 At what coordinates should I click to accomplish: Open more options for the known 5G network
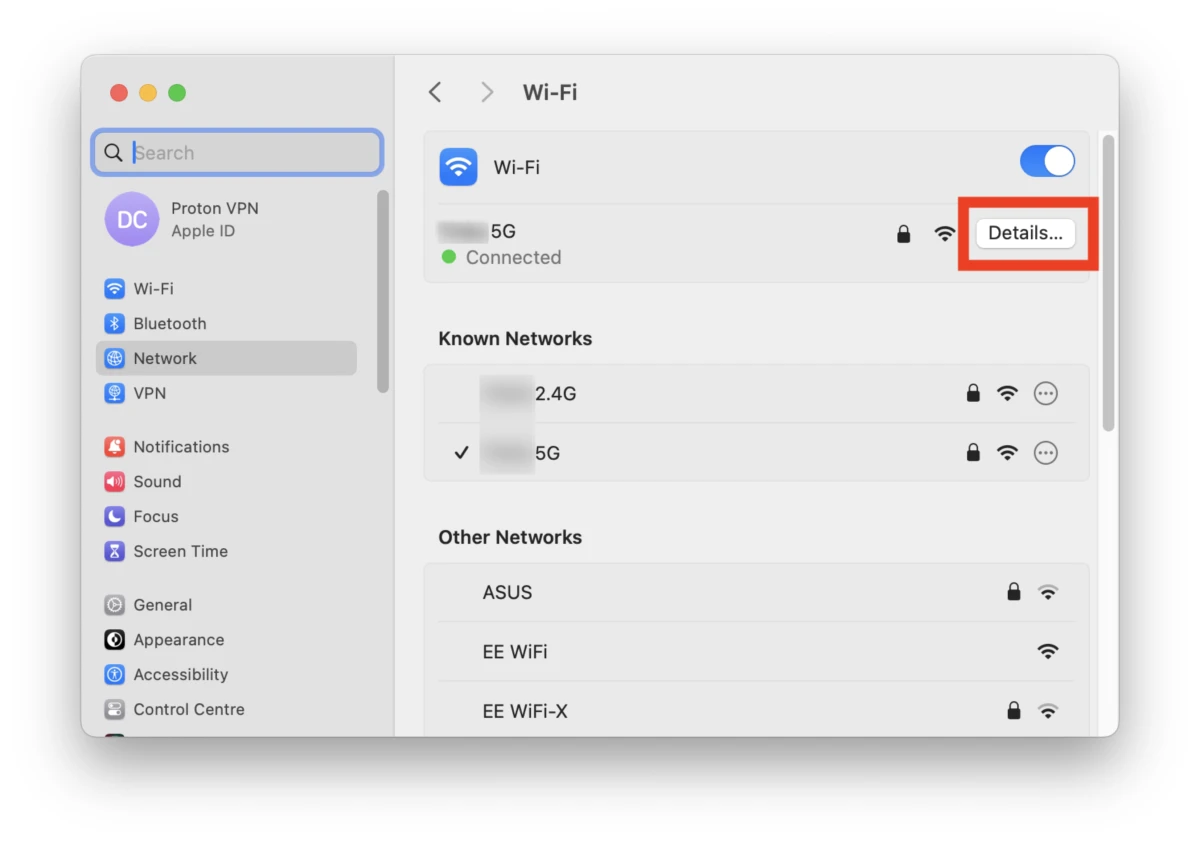(x=1045, y=453)
